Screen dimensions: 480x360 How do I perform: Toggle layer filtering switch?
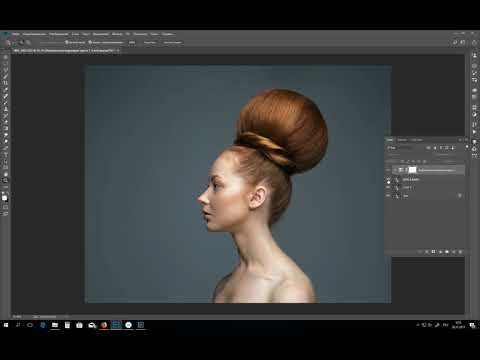tap(467, 147)
